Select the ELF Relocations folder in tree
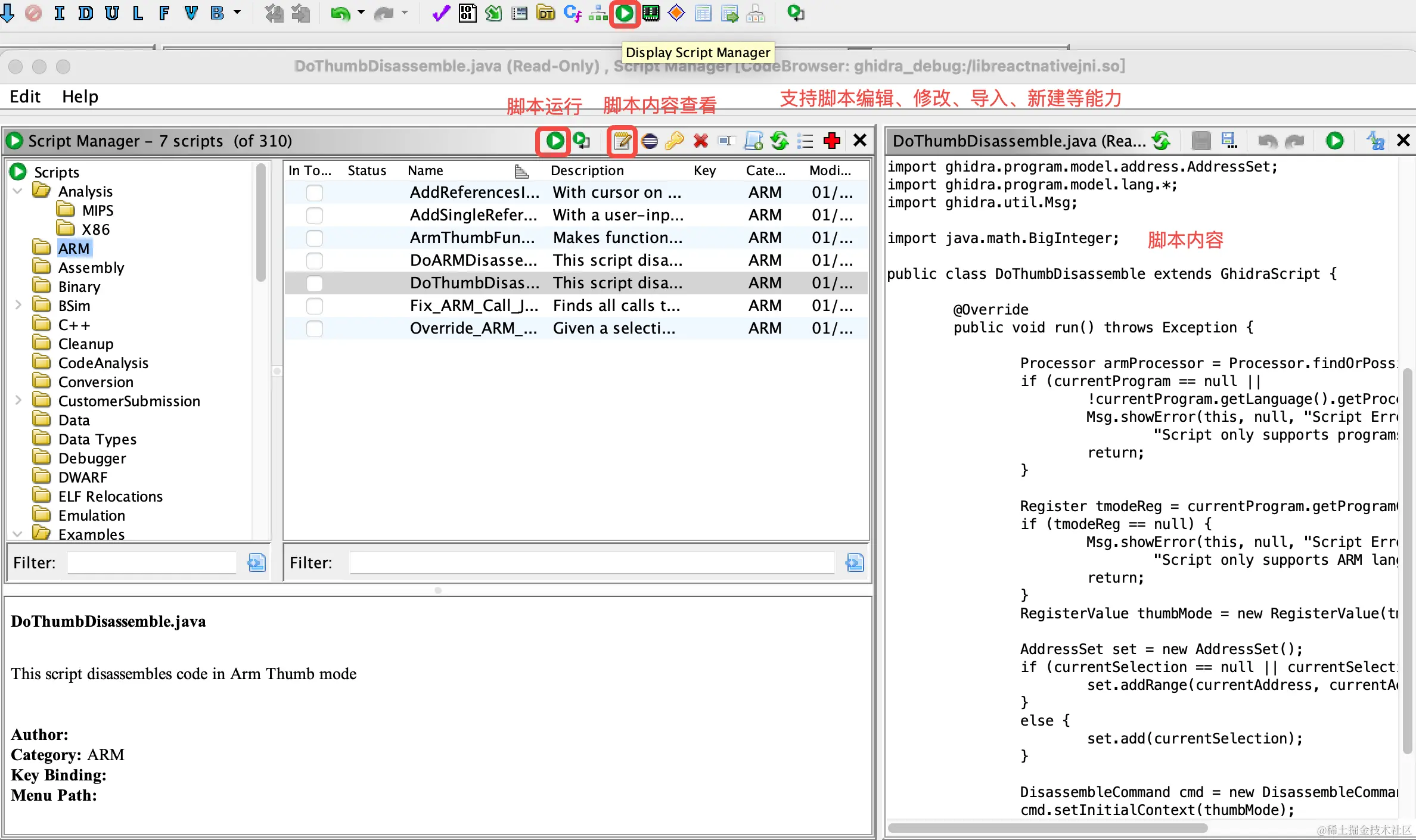This screenshot has height=840, width=1416. (110, 496)
